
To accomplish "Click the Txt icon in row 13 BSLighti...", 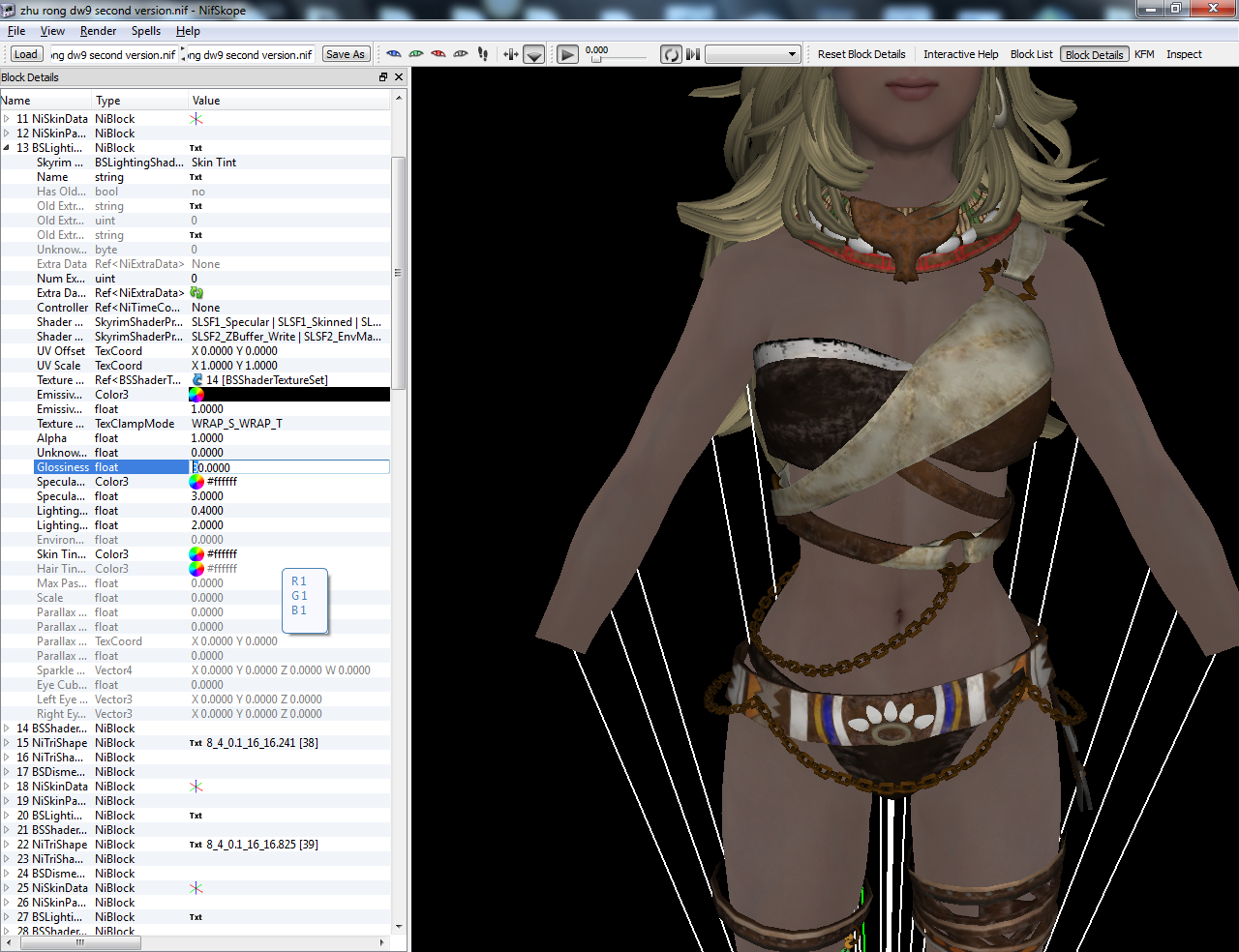I will coord(196,148).
